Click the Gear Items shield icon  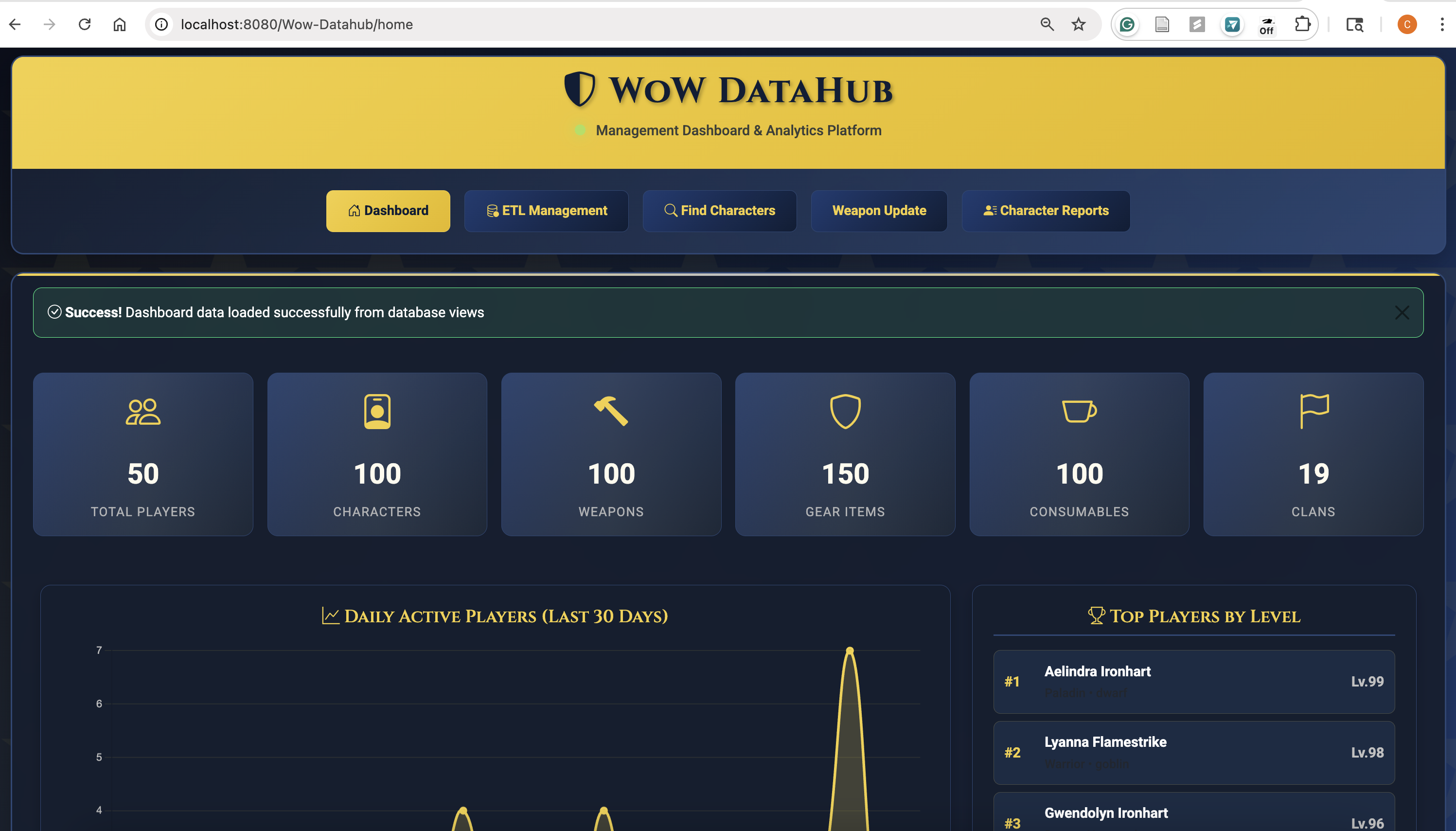pyautogui.click(x=845, y=411)
